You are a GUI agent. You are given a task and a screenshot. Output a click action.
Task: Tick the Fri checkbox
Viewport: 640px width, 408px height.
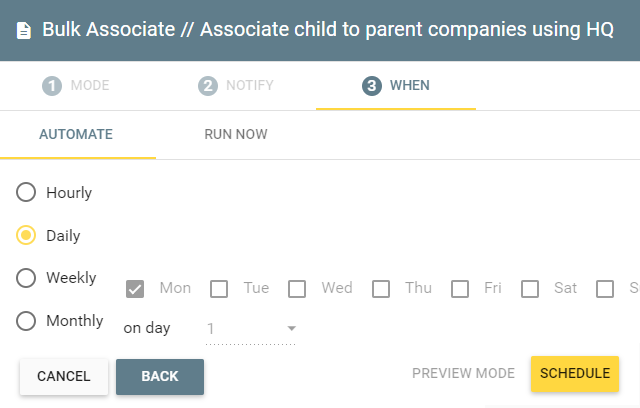tap(460, 289)
